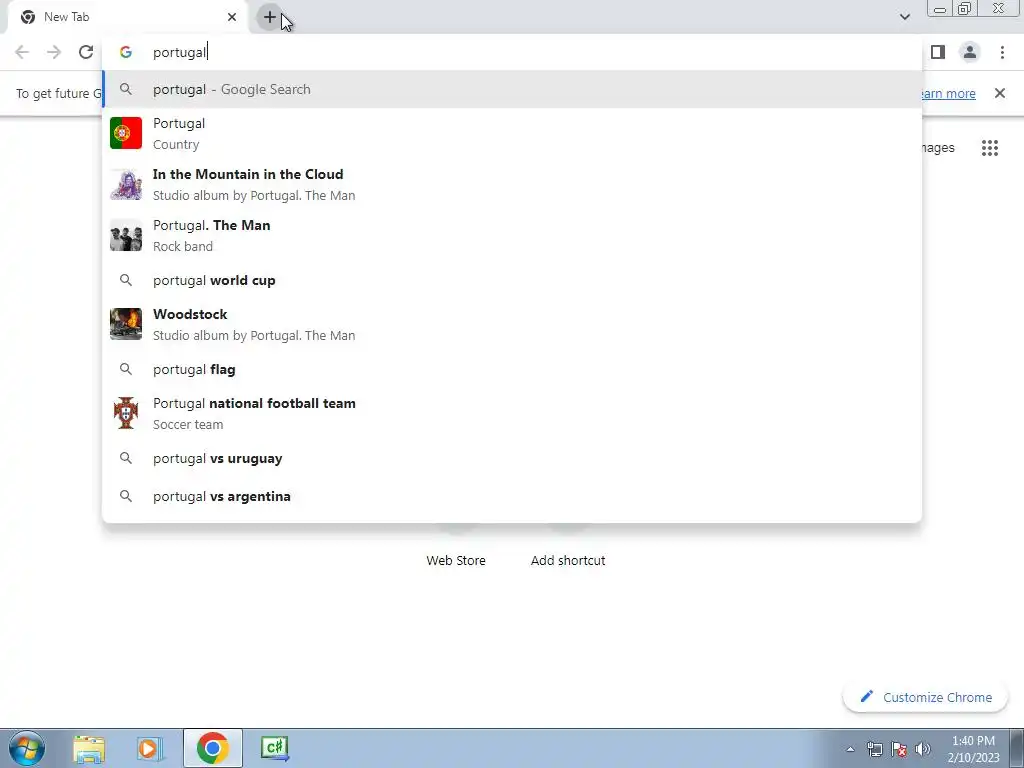Click the Woodstock album cover thumbnail
Viewport: 1024px width, 768px height.
click(x=126, y=324)
